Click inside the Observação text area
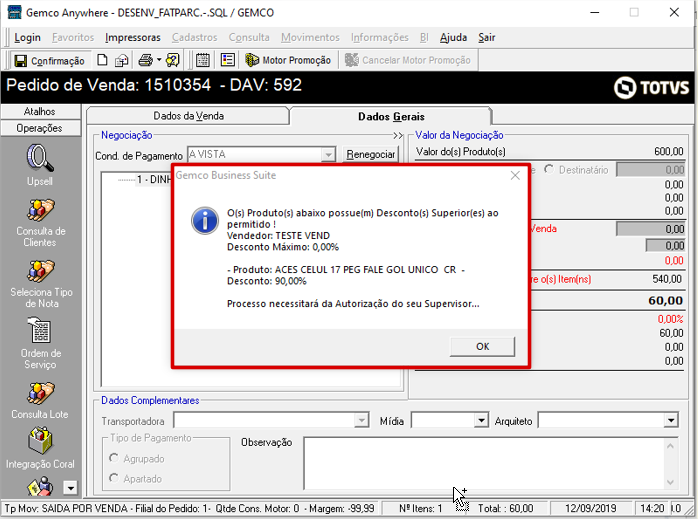698x519 pixels. 483,463
